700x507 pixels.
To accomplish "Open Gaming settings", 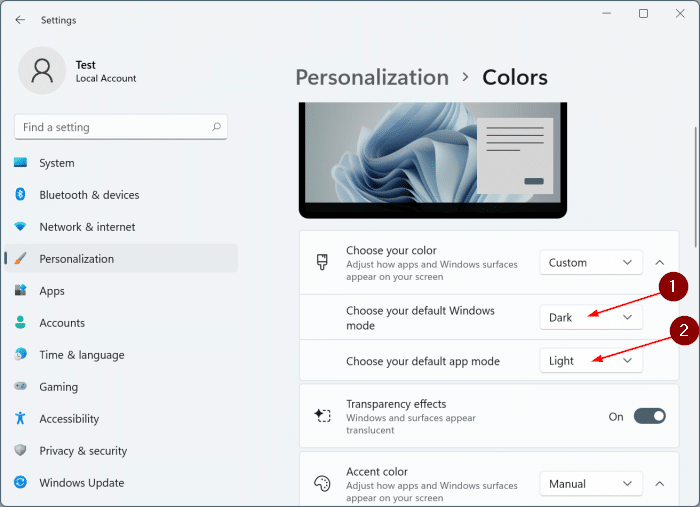I will click(121, 387).
